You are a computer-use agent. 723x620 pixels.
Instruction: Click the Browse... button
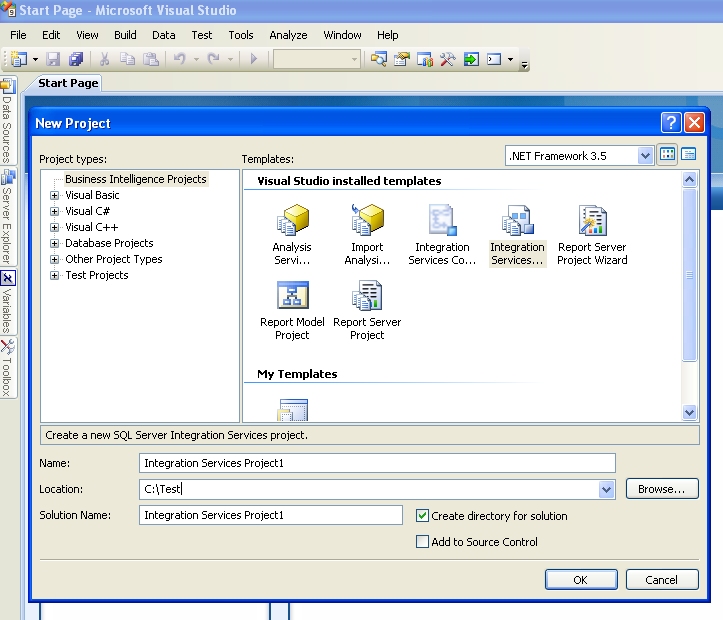(x=661, y=489)
